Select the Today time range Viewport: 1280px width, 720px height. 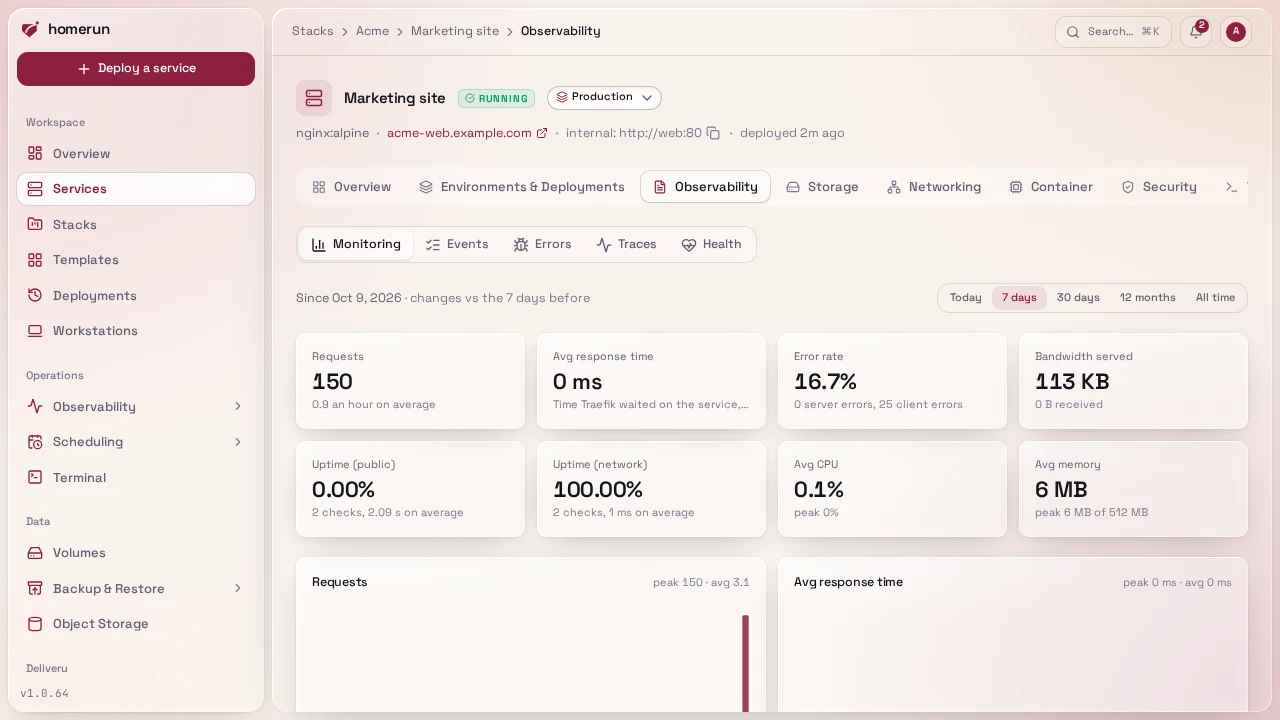tap(965, 298)
